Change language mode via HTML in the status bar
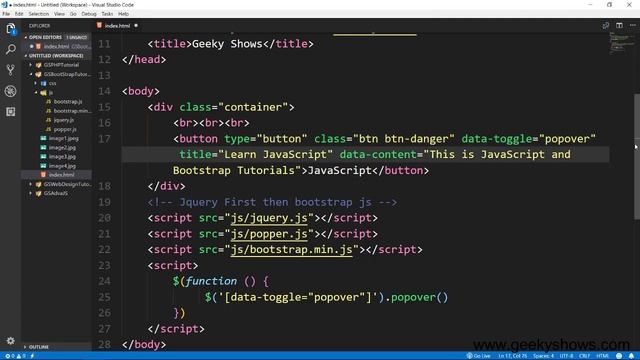640x360 pixels. pyautogui.click(x=602, y=356)
